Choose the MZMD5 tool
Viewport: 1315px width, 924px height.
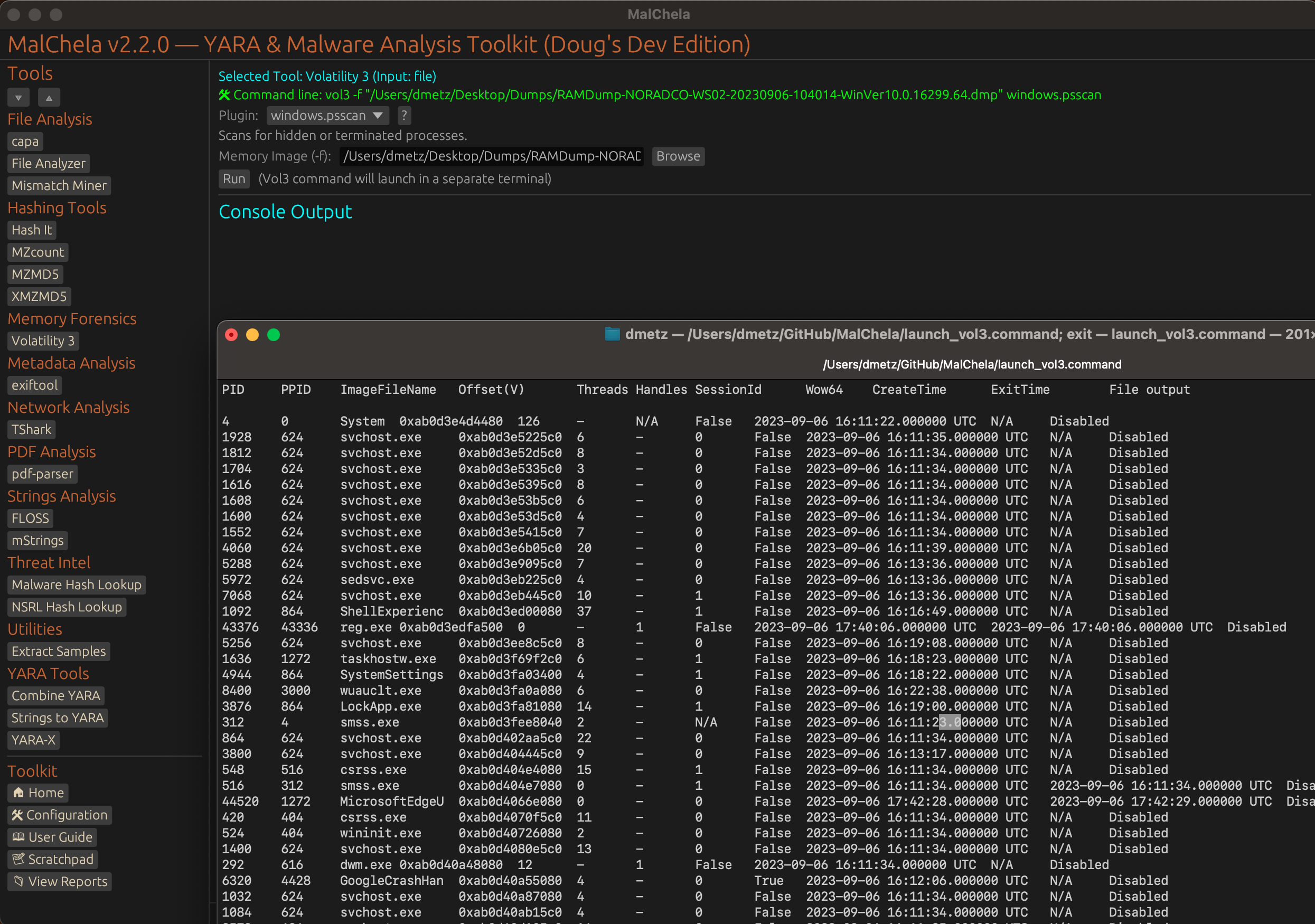(35, 274)
